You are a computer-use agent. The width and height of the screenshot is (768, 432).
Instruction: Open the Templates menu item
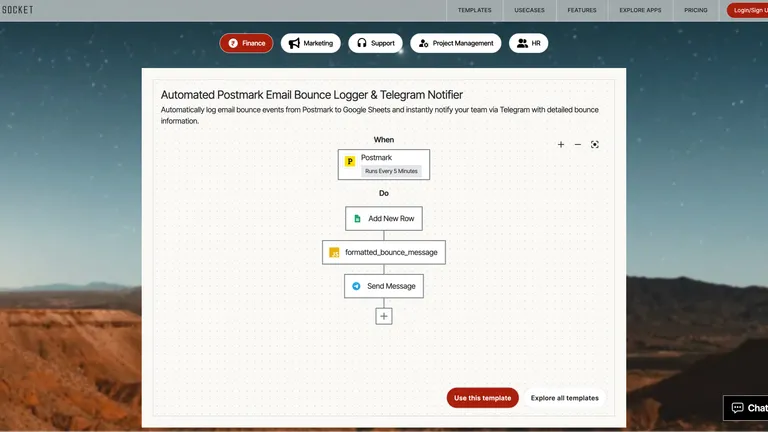pyautogui.click(x=474, y=10)
